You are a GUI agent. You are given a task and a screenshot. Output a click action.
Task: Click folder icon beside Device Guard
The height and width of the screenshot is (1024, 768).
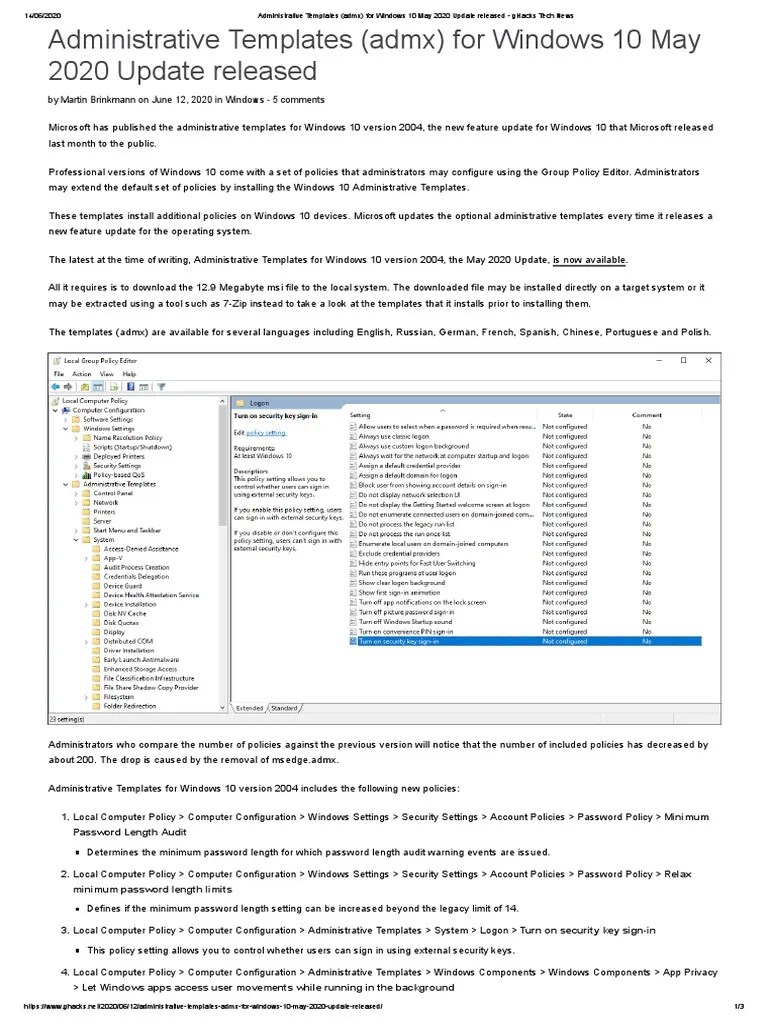97,586
